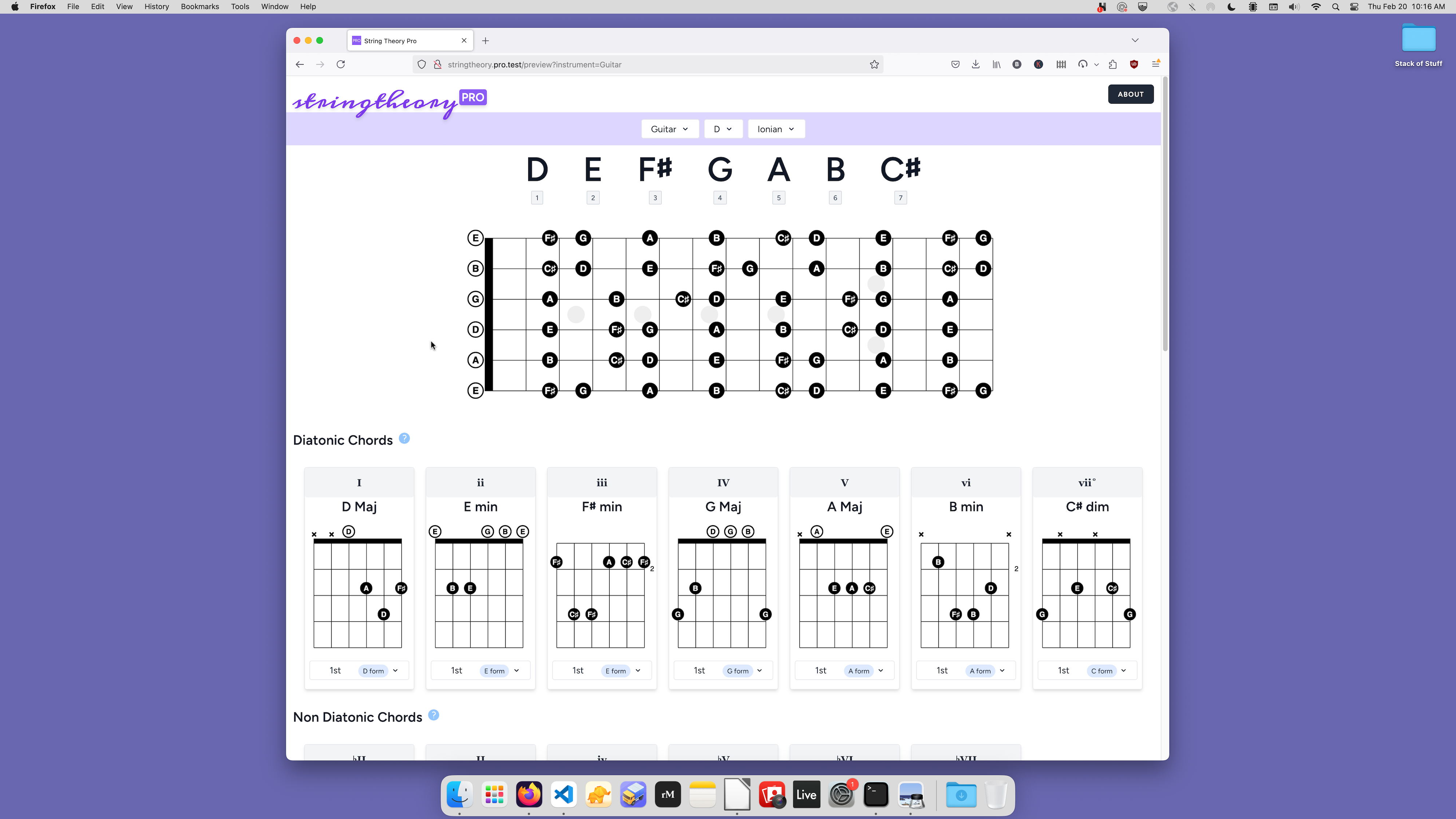
Task: Reload the current page
Action: [341, 64]
